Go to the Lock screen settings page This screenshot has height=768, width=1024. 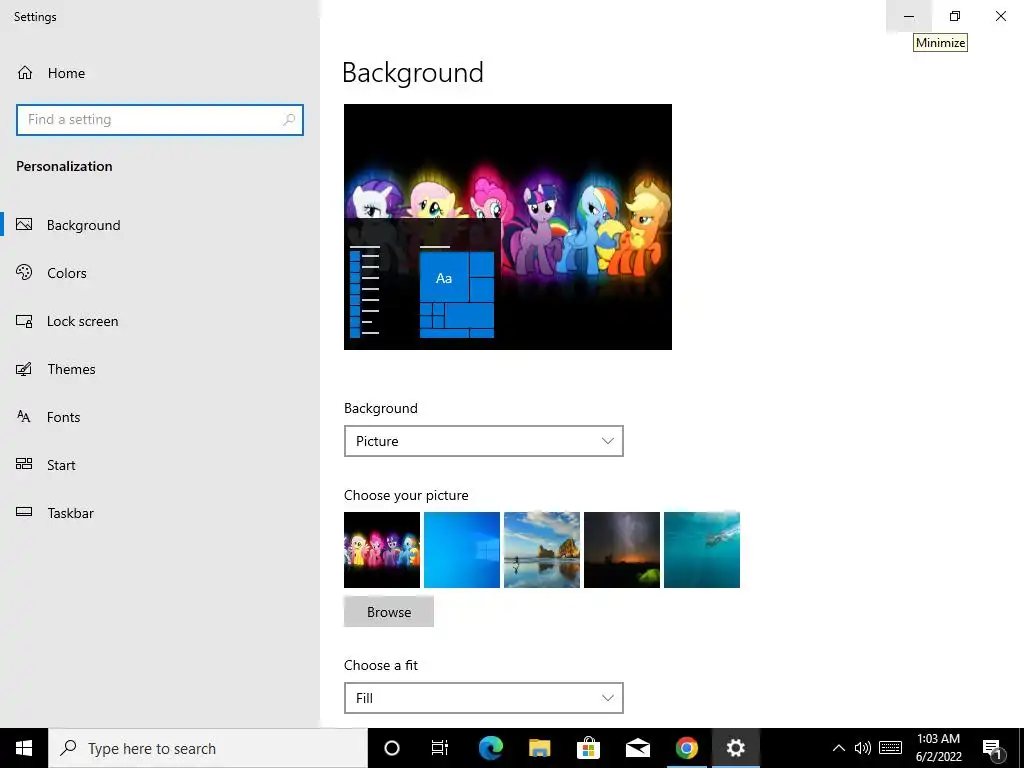click(82, 321)
